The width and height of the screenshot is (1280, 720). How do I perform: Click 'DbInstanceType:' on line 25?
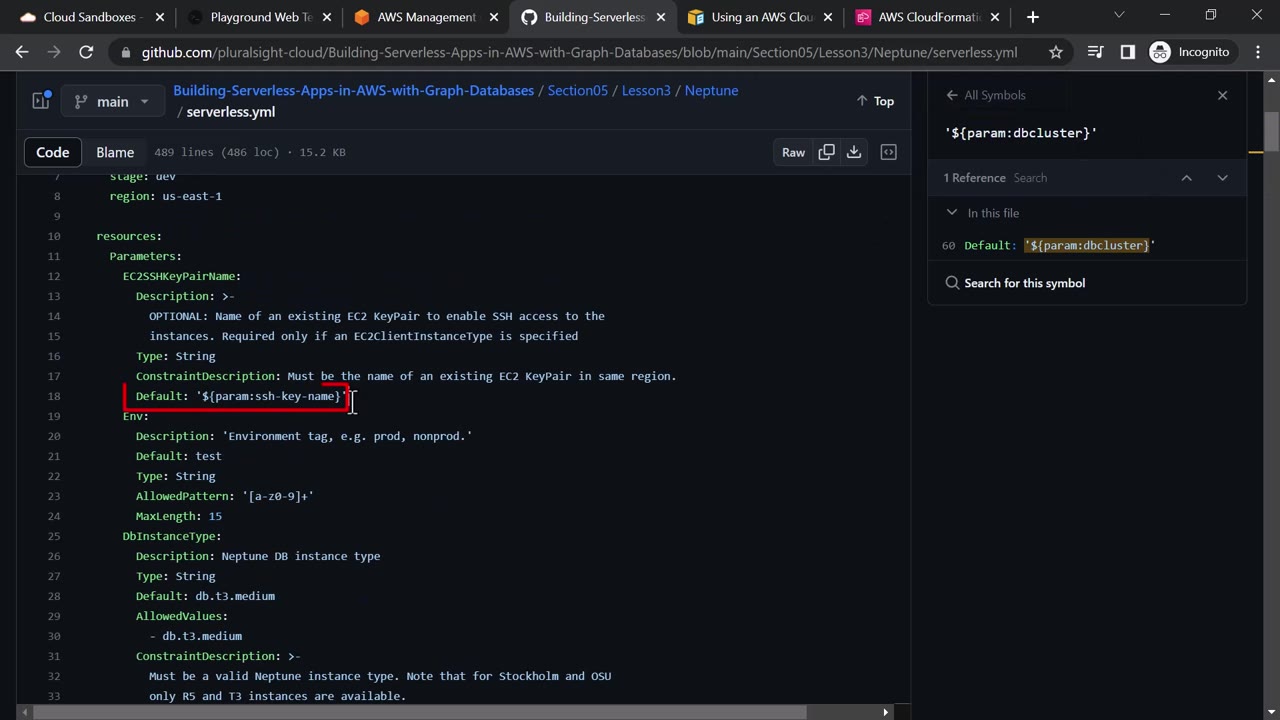(x=172, y=536)
